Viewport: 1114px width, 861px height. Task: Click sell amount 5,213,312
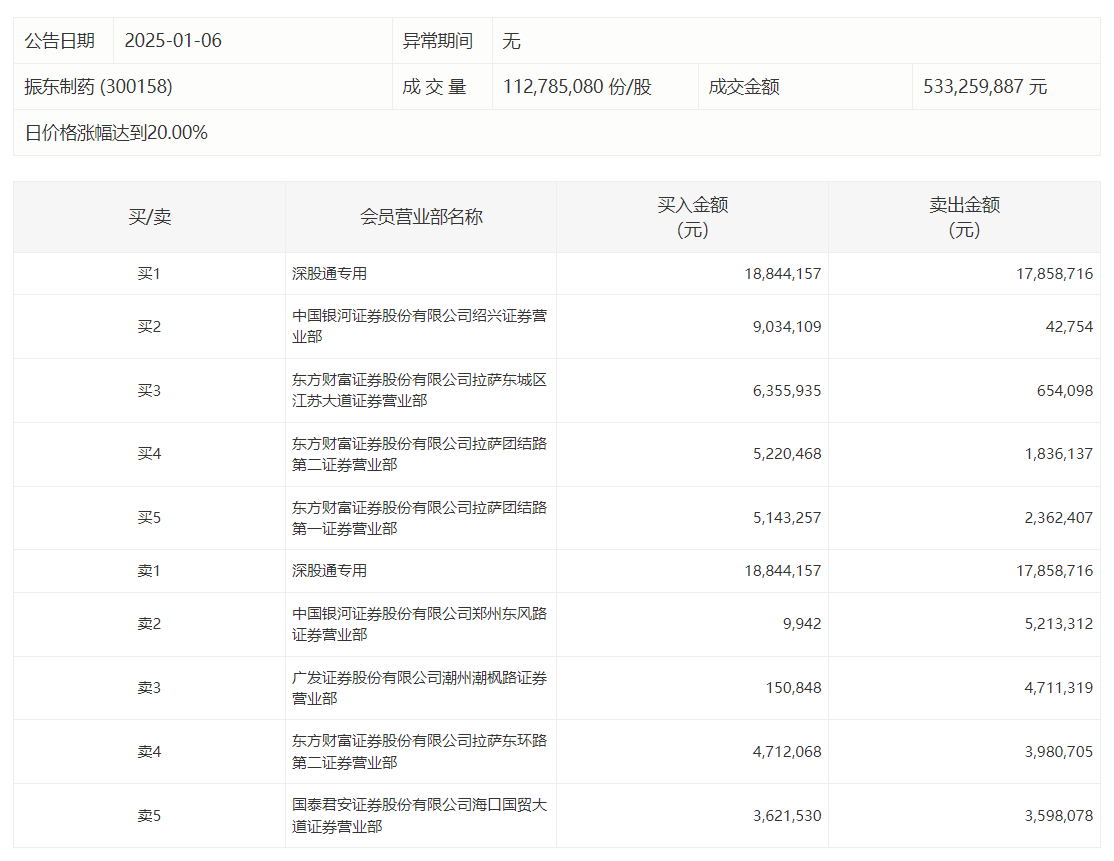1059,624
